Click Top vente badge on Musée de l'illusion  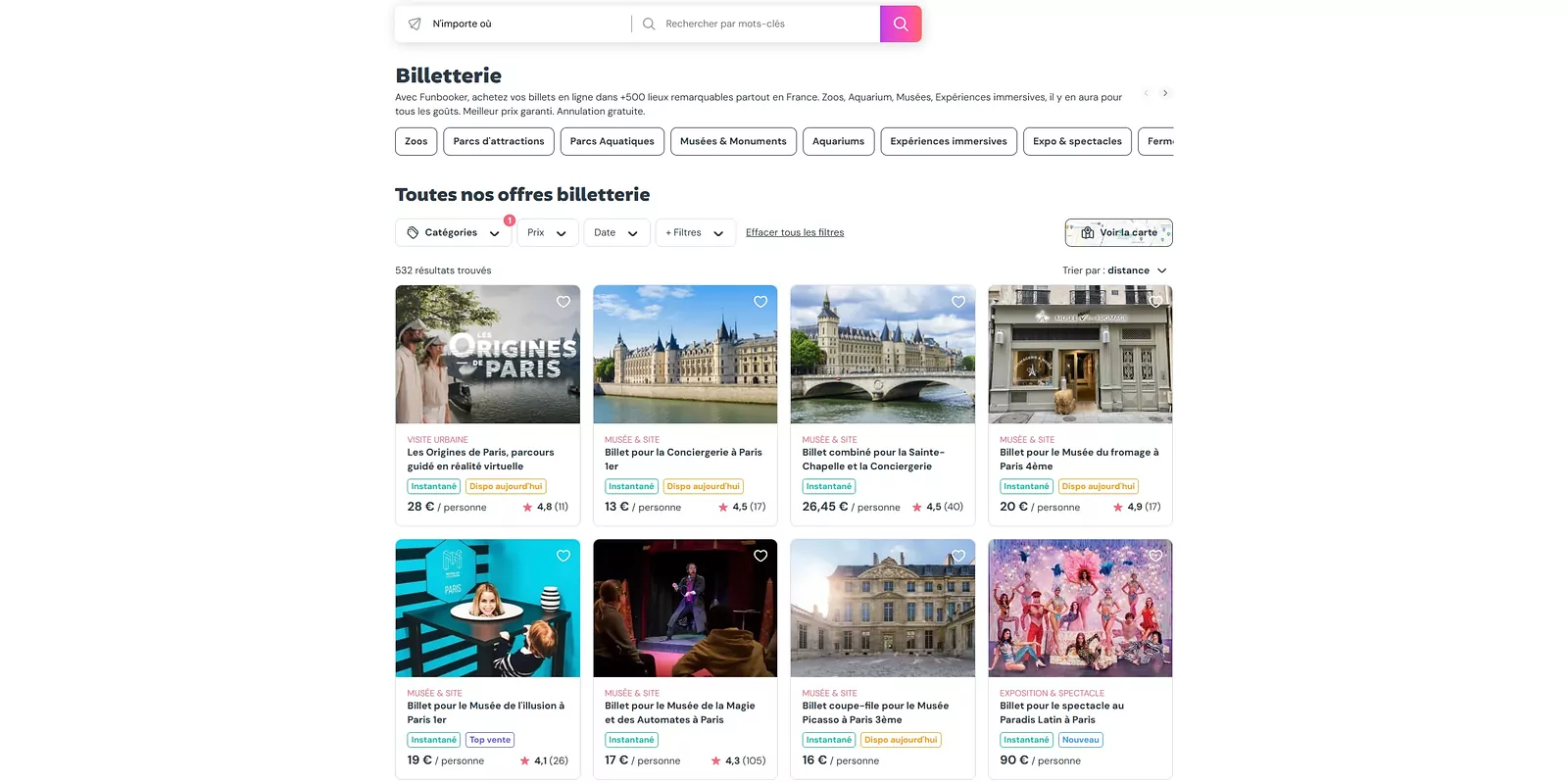[x=490, y=740]
